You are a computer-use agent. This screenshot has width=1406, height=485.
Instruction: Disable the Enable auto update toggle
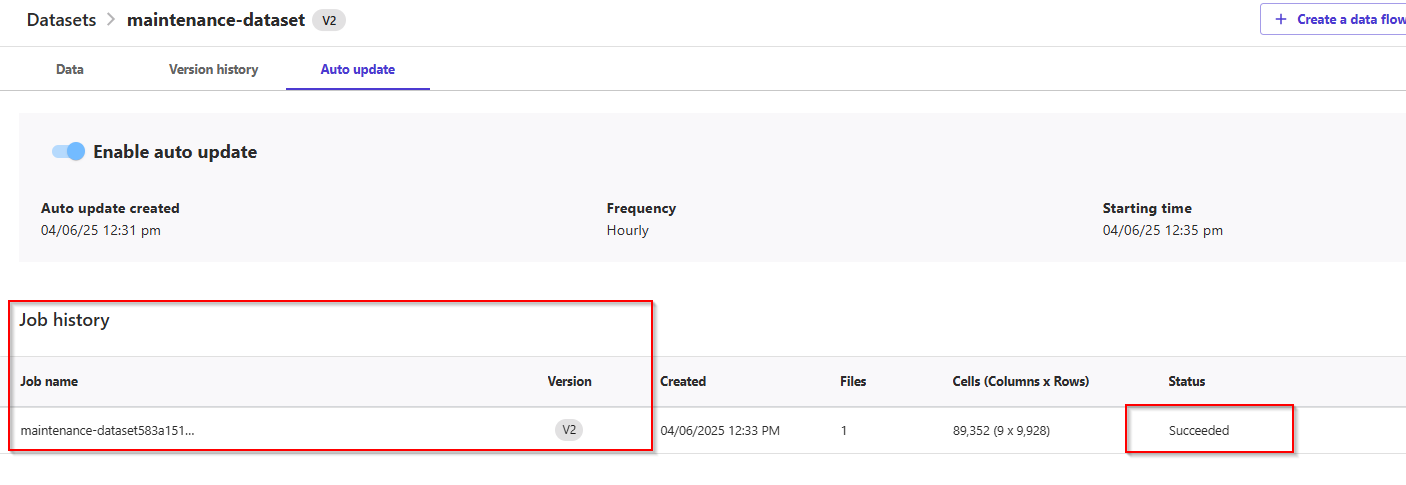69,151
